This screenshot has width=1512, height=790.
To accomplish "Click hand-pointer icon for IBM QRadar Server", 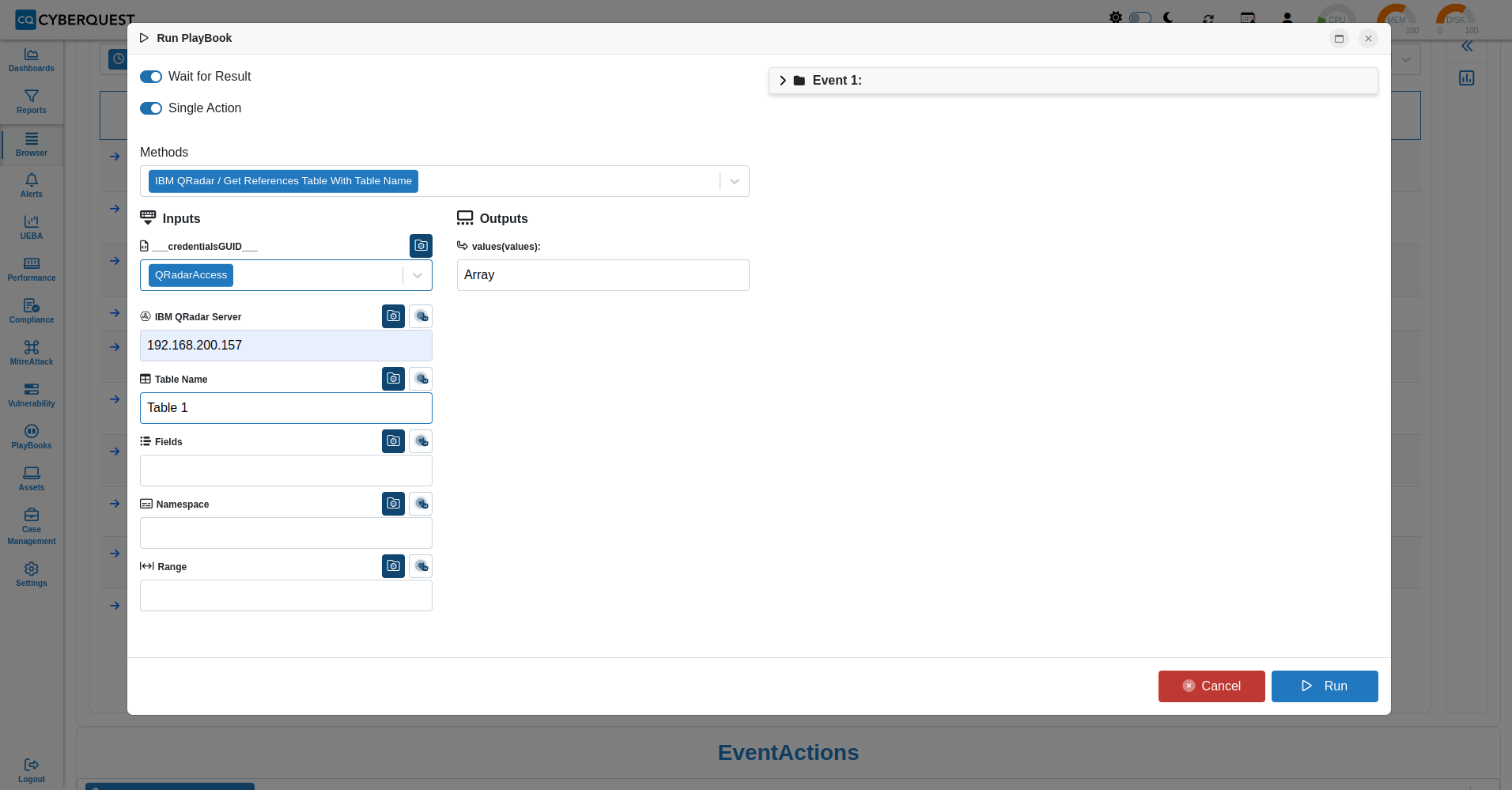I will (421, 316).
